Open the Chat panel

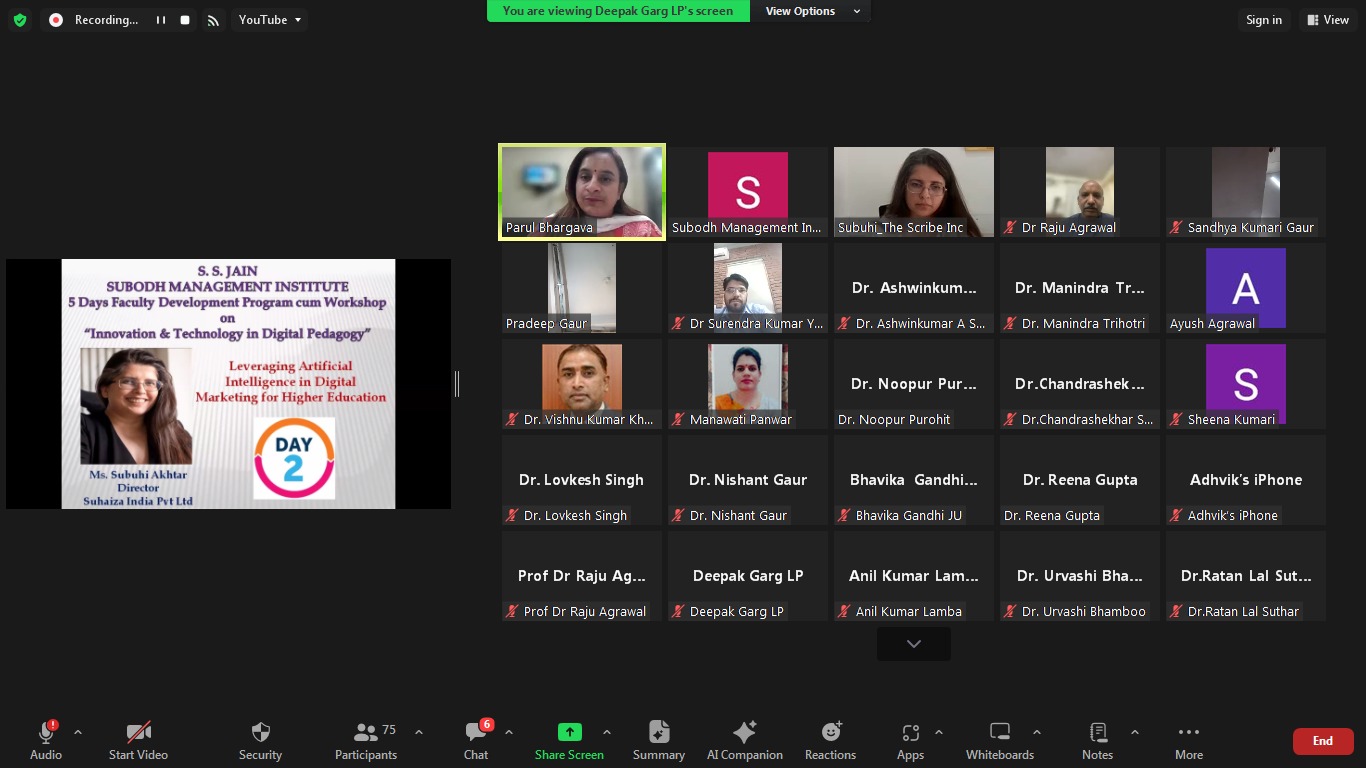tap(476, 741)
